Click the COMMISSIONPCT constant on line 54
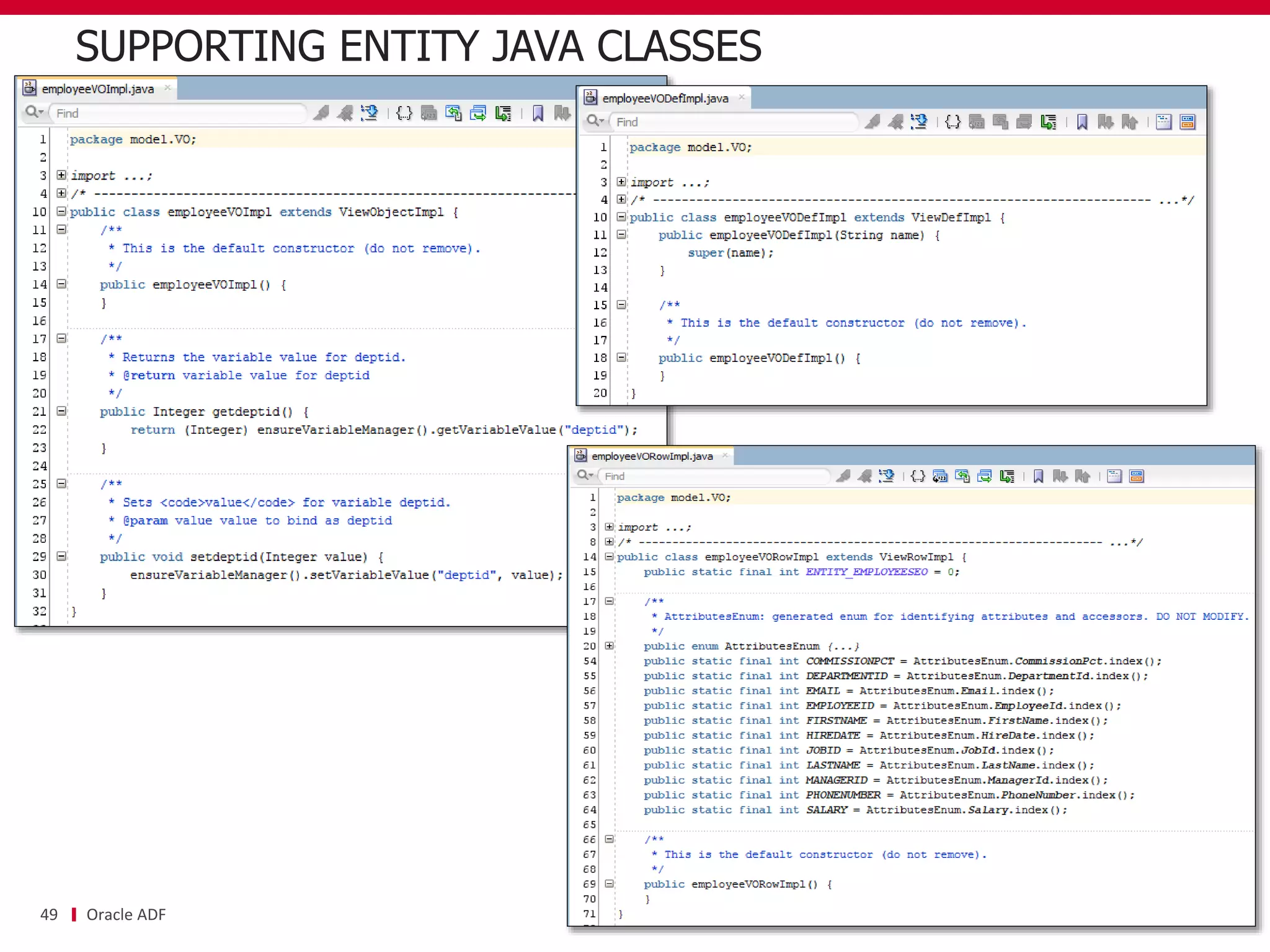The width and height of the screenshot is (1270, 952). [850, 661]
